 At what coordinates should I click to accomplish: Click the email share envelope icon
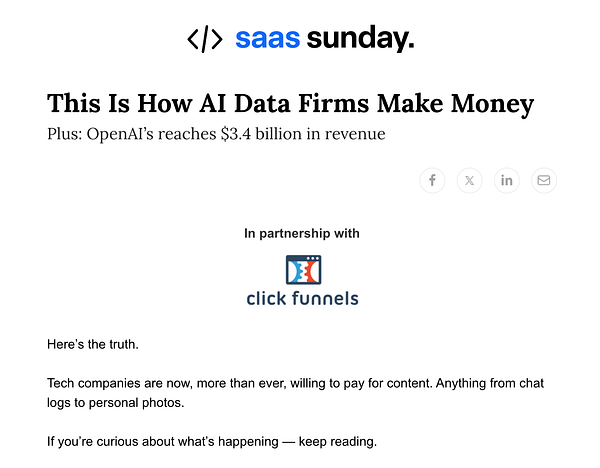[x=544, y=180]
